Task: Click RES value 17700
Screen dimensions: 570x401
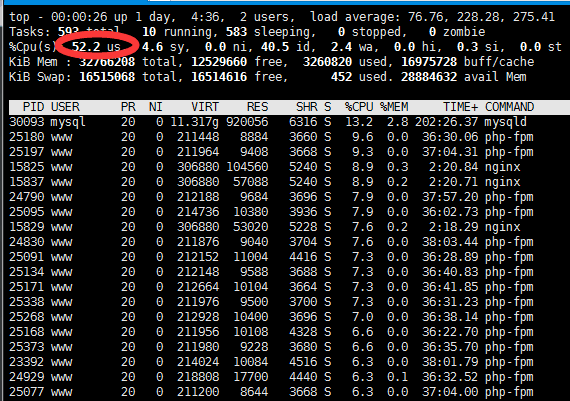Action: [250, 377]
